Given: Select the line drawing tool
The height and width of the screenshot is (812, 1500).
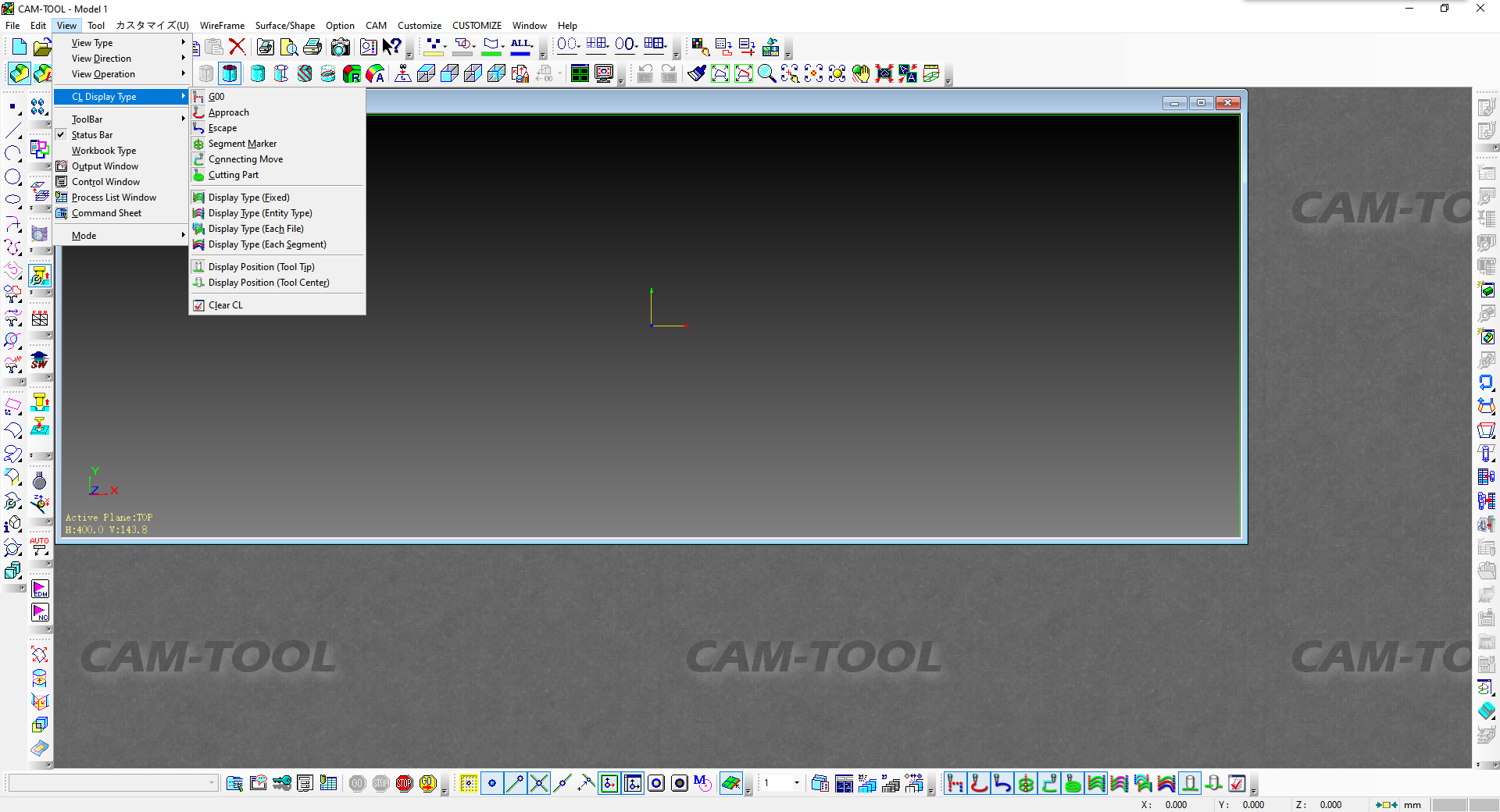Looking at the screenshot, I should tap(13, 130).
